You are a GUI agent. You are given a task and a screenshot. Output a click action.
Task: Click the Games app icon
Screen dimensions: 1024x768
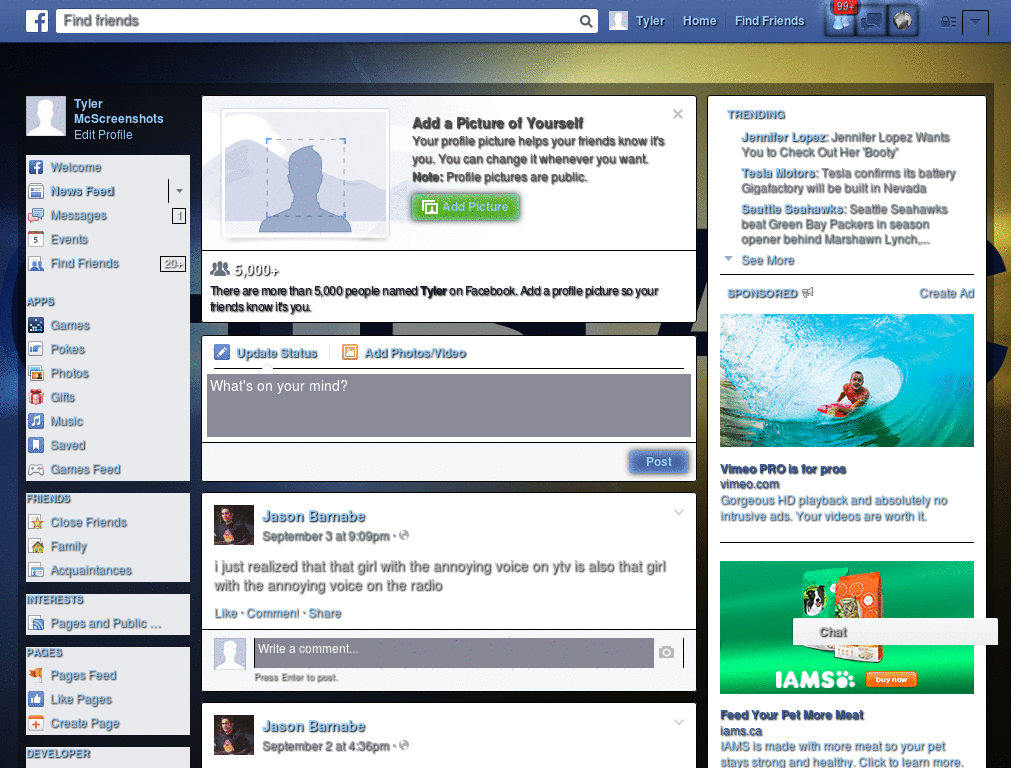tap(36, 325)
